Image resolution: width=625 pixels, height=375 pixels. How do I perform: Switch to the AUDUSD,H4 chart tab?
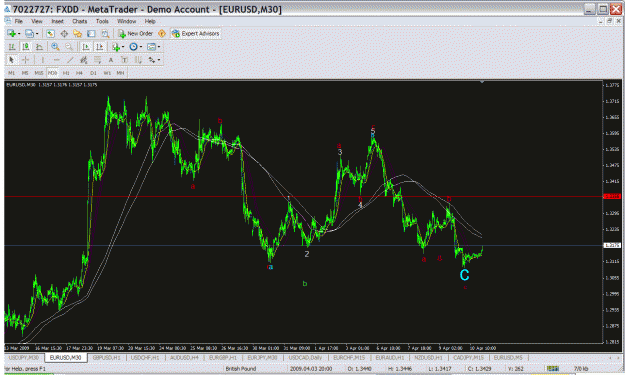(x=184, y=357)
